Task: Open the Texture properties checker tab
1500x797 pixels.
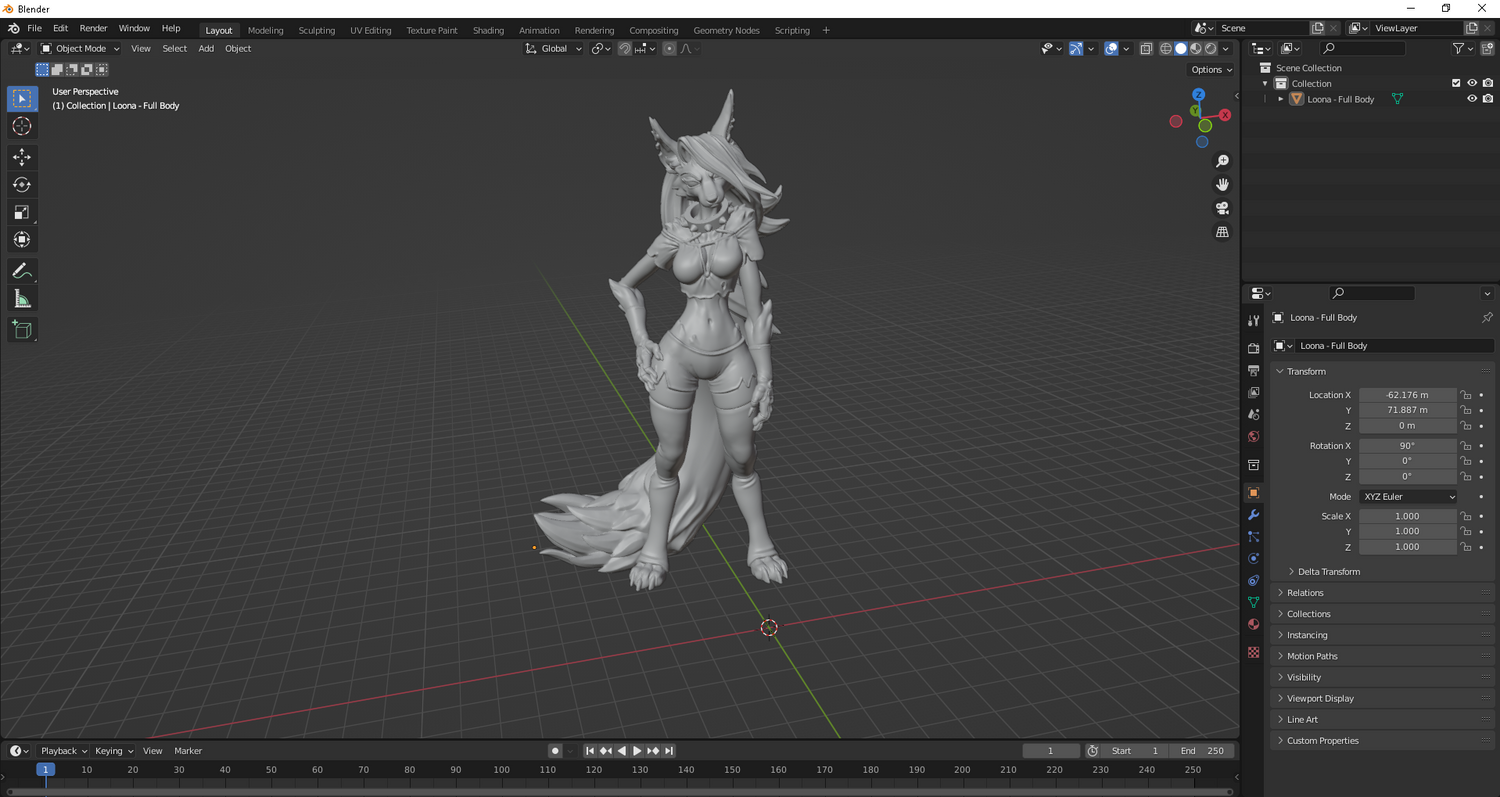Action: pos(1254,652)
